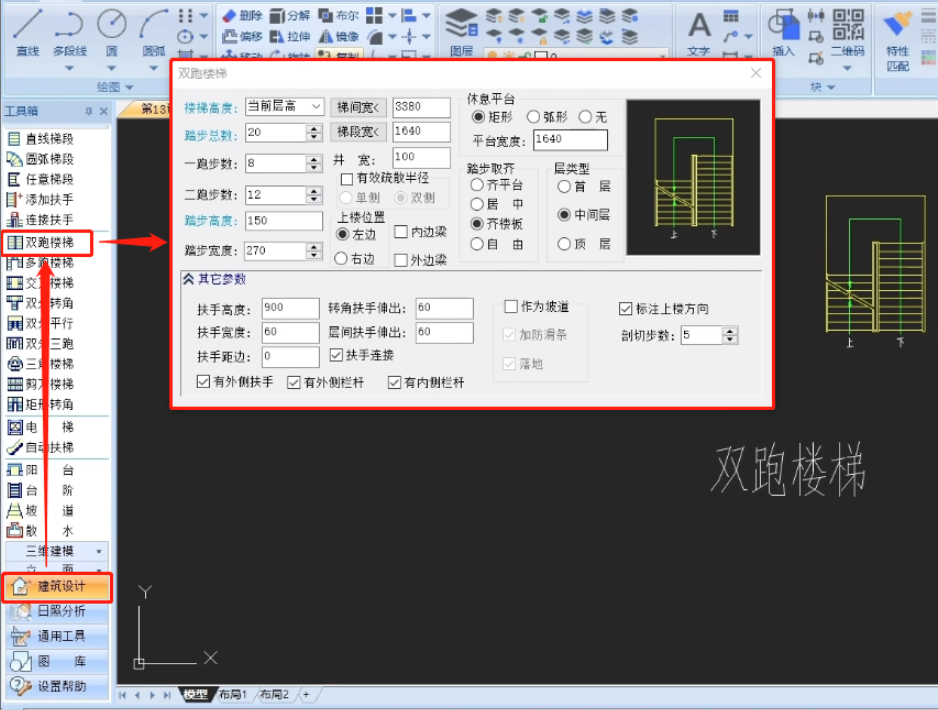Click the 扶手高度 input field

290,308
